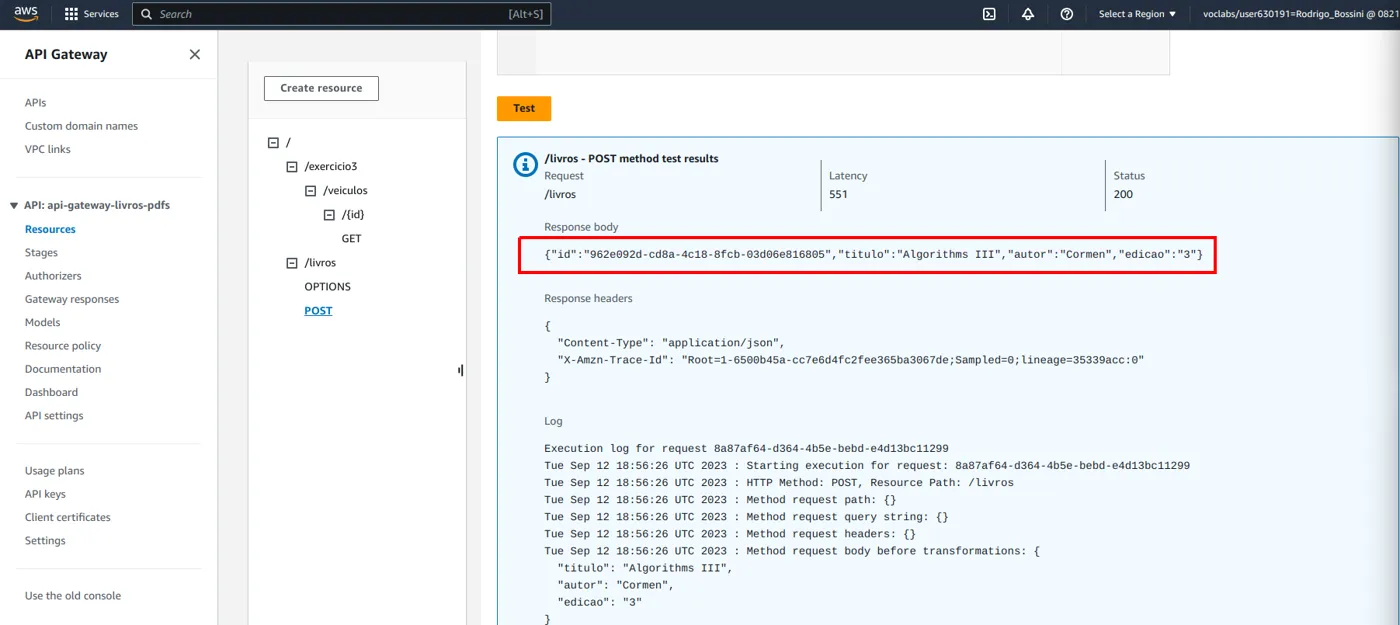This screenshot has width=1400, height=625.
Task: Open the Select a Region dropdown
Action: tap(1137, 14)
